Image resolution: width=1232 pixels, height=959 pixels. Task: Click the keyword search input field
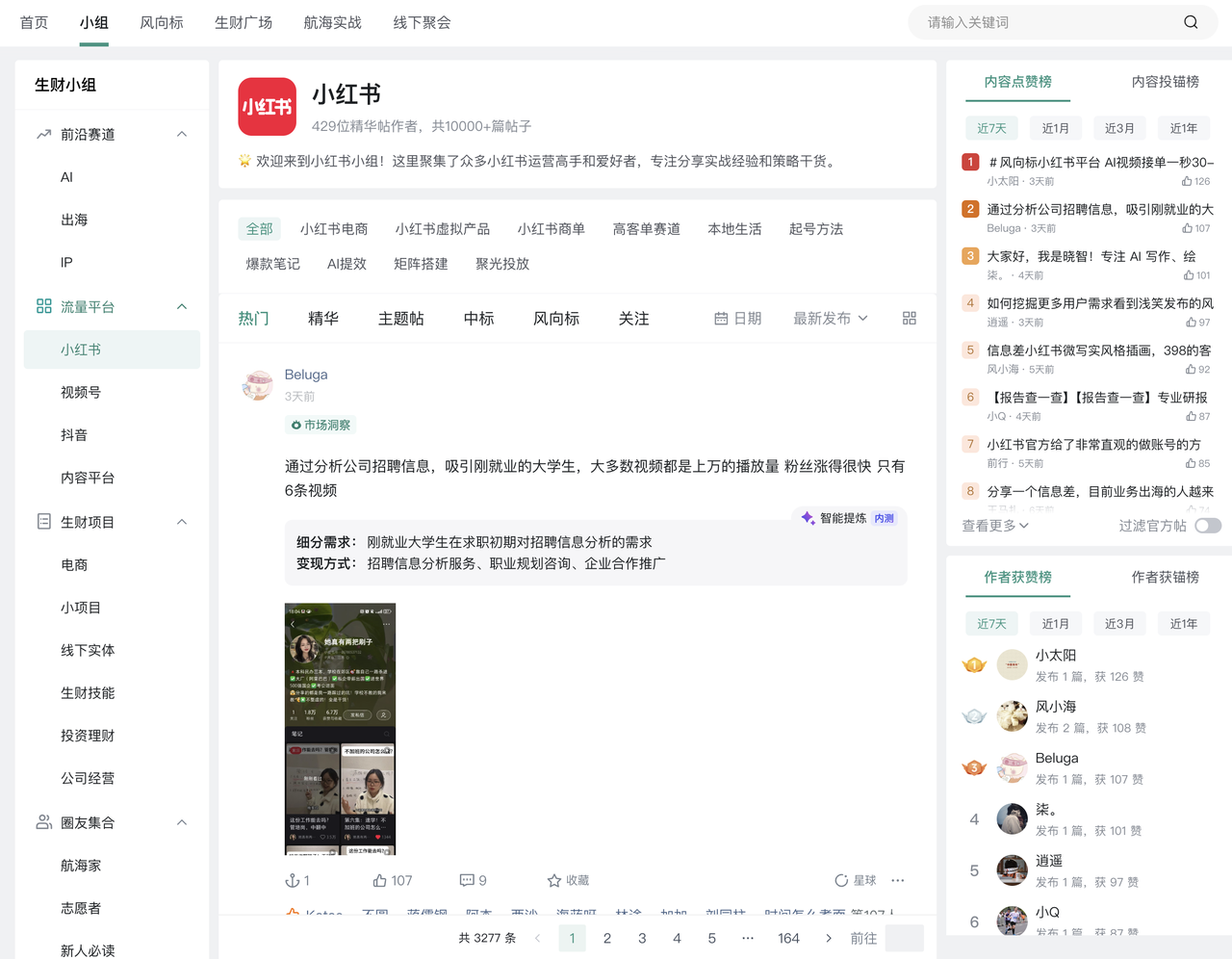click(x=1049, y=22)
